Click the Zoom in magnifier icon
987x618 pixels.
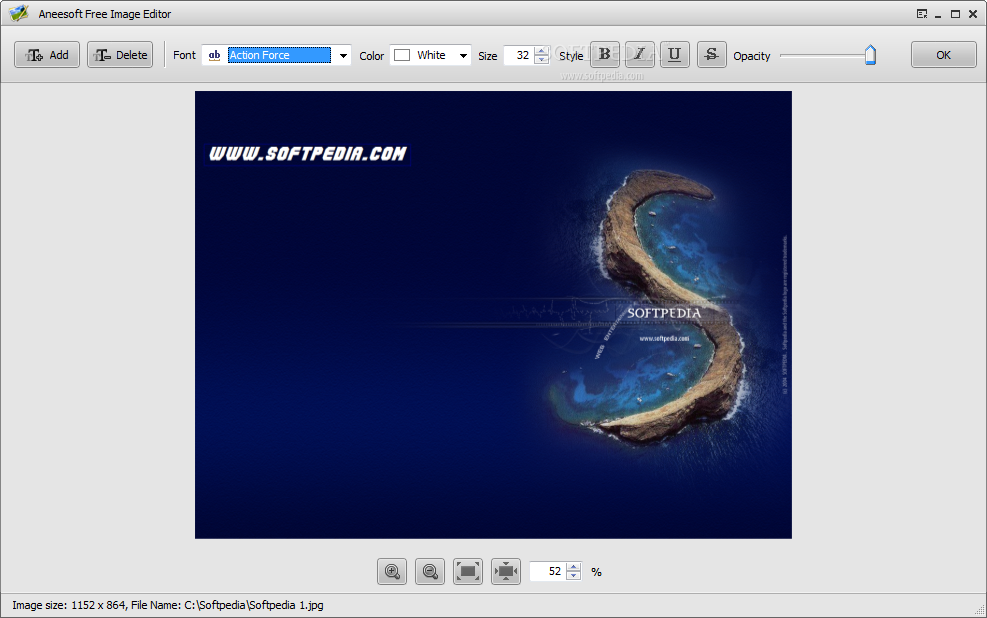tap(392, 571)
